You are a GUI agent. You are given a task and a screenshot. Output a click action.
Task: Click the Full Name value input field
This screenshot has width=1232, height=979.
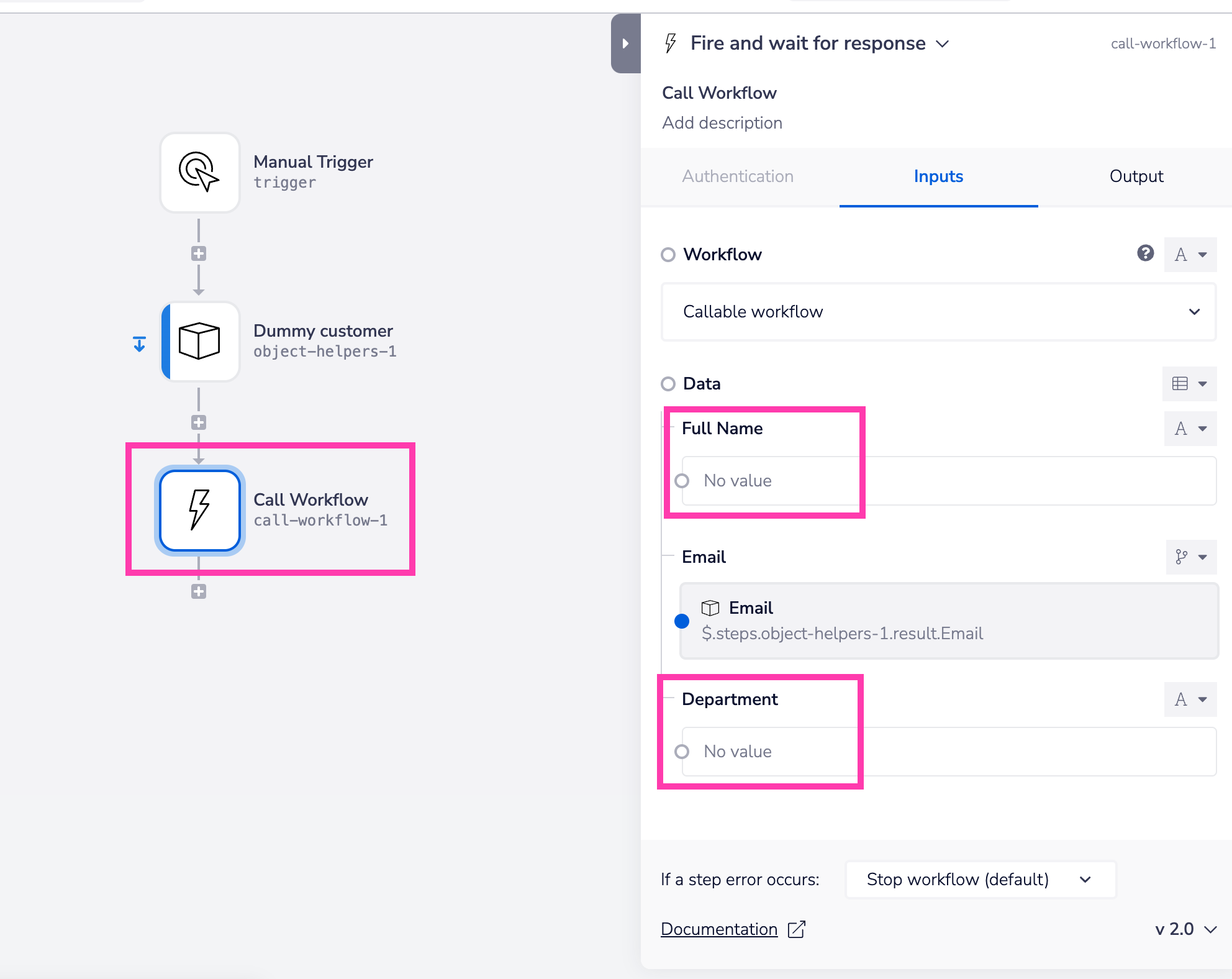point(948,481)
